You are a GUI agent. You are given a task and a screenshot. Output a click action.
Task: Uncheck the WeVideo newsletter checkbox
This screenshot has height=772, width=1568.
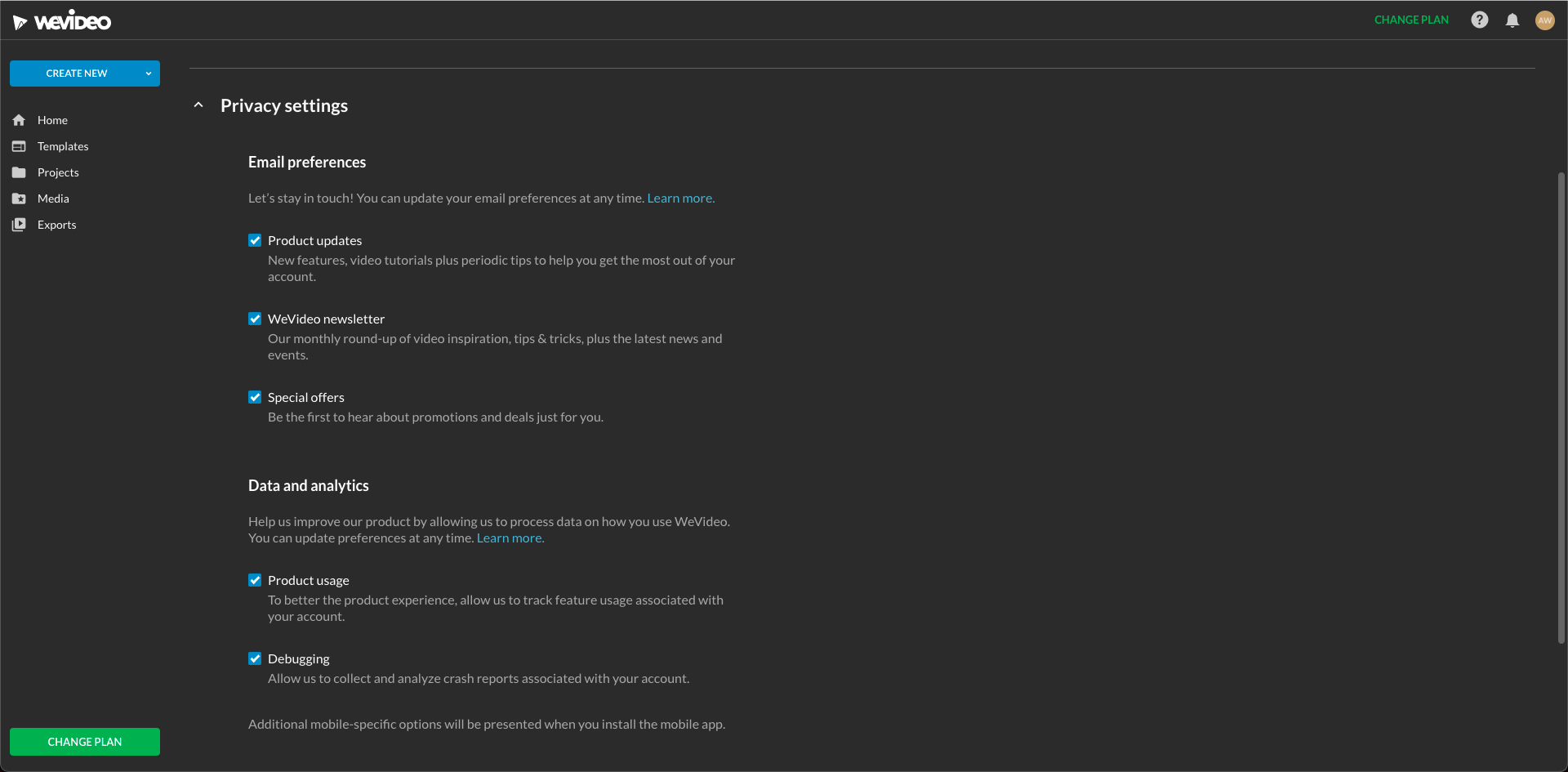click(255, 319)
